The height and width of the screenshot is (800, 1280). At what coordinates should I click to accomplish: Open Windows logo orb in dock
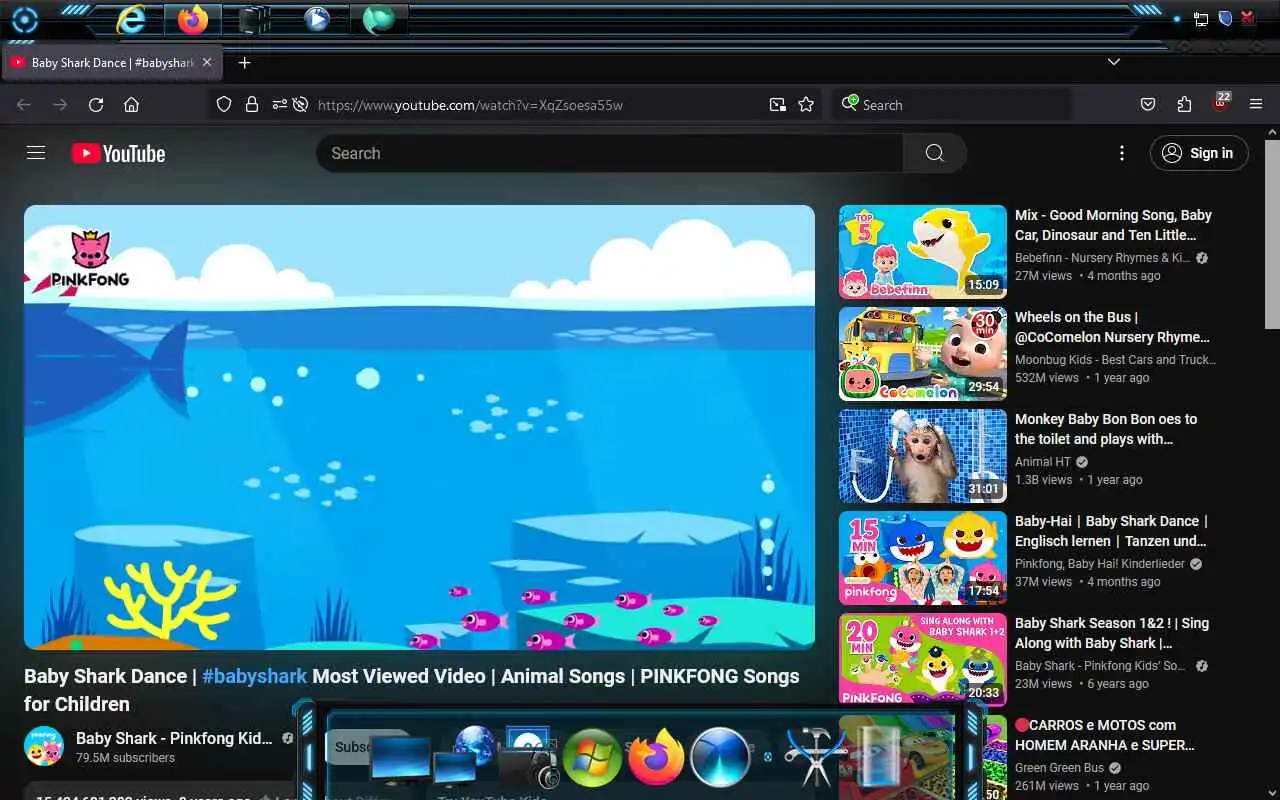click(592, 757)
